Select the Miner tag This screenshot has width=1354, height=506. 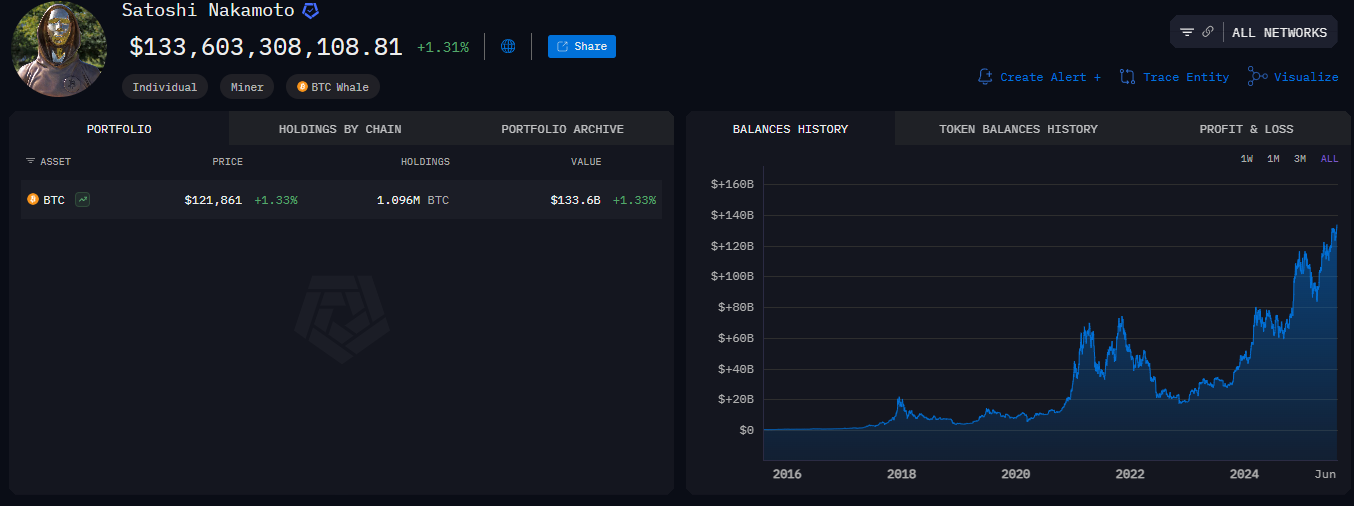point(247,87)
